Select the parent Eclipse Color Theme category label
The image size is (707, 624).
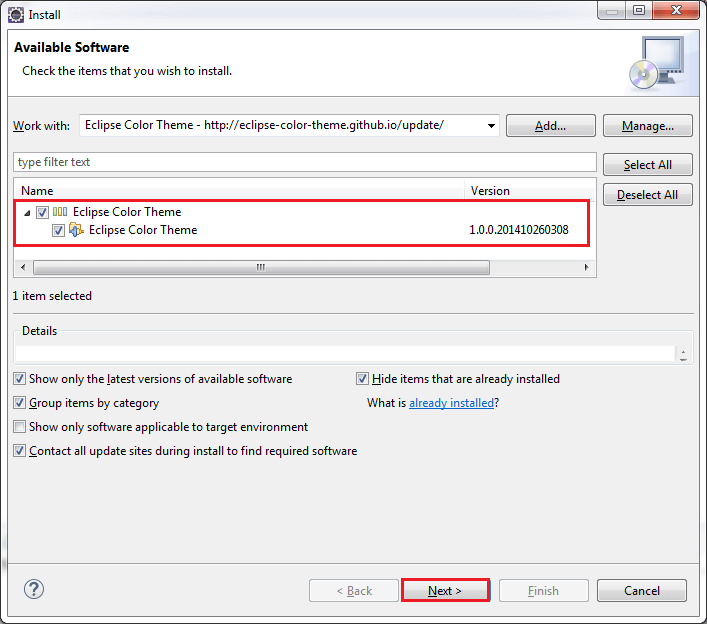(127, 212)
